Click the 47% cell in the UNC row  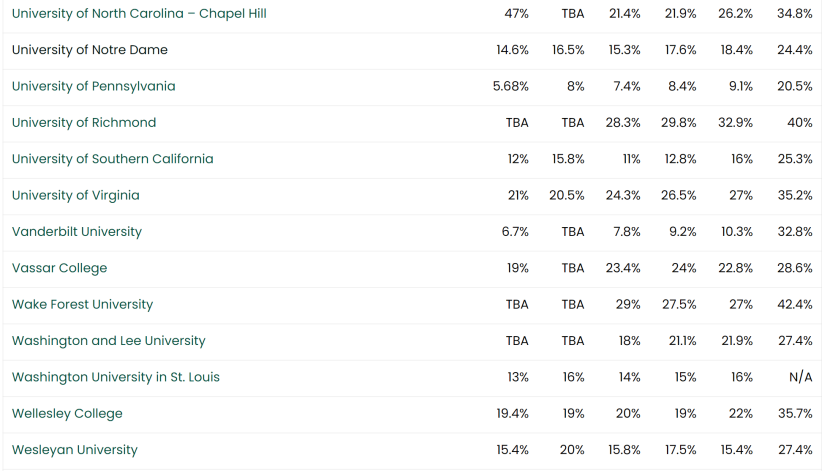[x=517, y=14]
